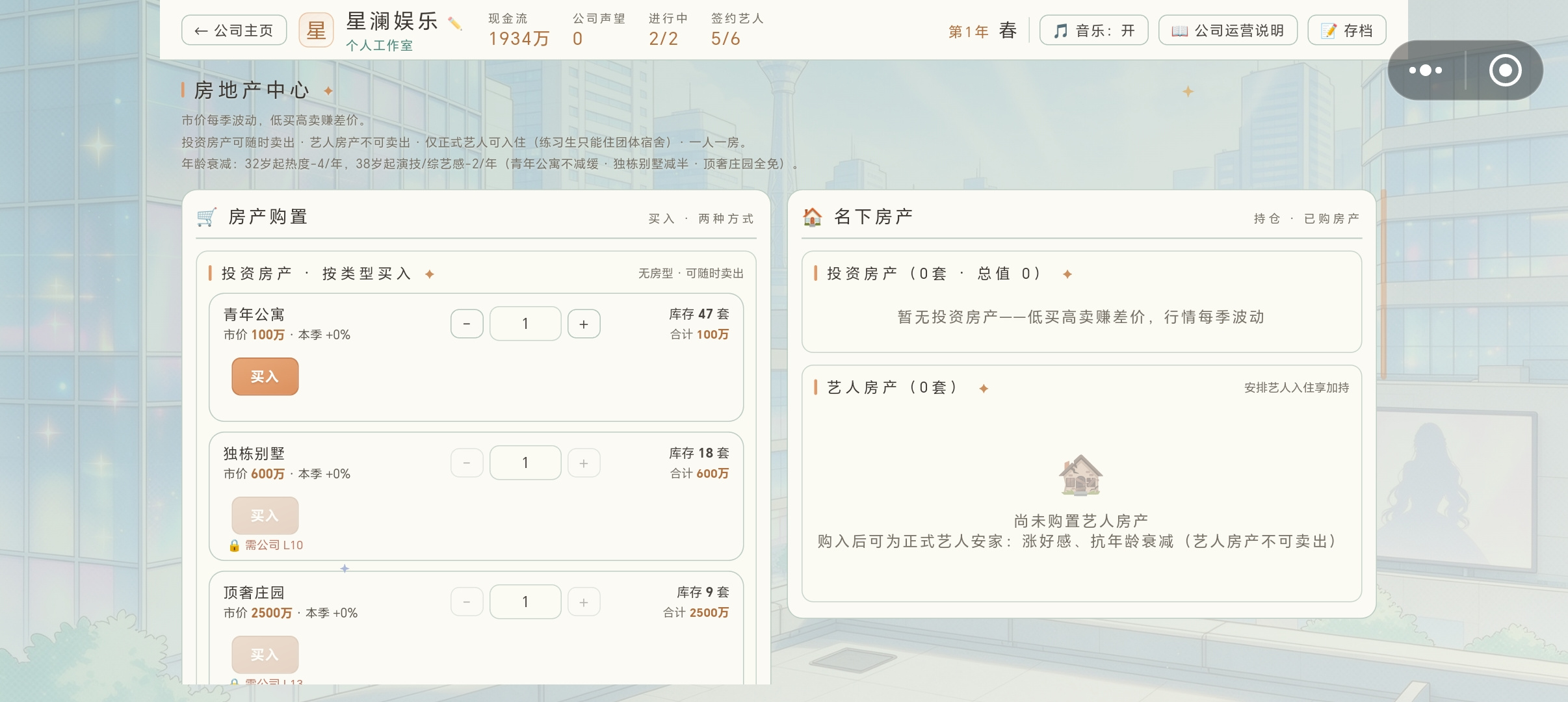Click the 个人工作室 label
The width and height of the screenshot is (1568, 702).
point(379,45)
